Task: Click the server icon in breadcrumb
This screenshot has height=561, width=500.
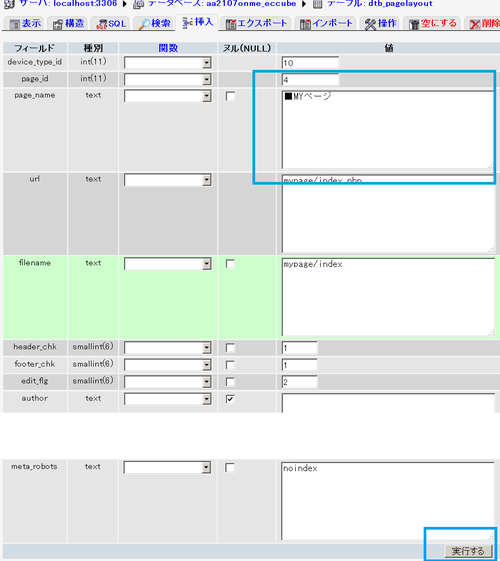Action: pos(9,4)
